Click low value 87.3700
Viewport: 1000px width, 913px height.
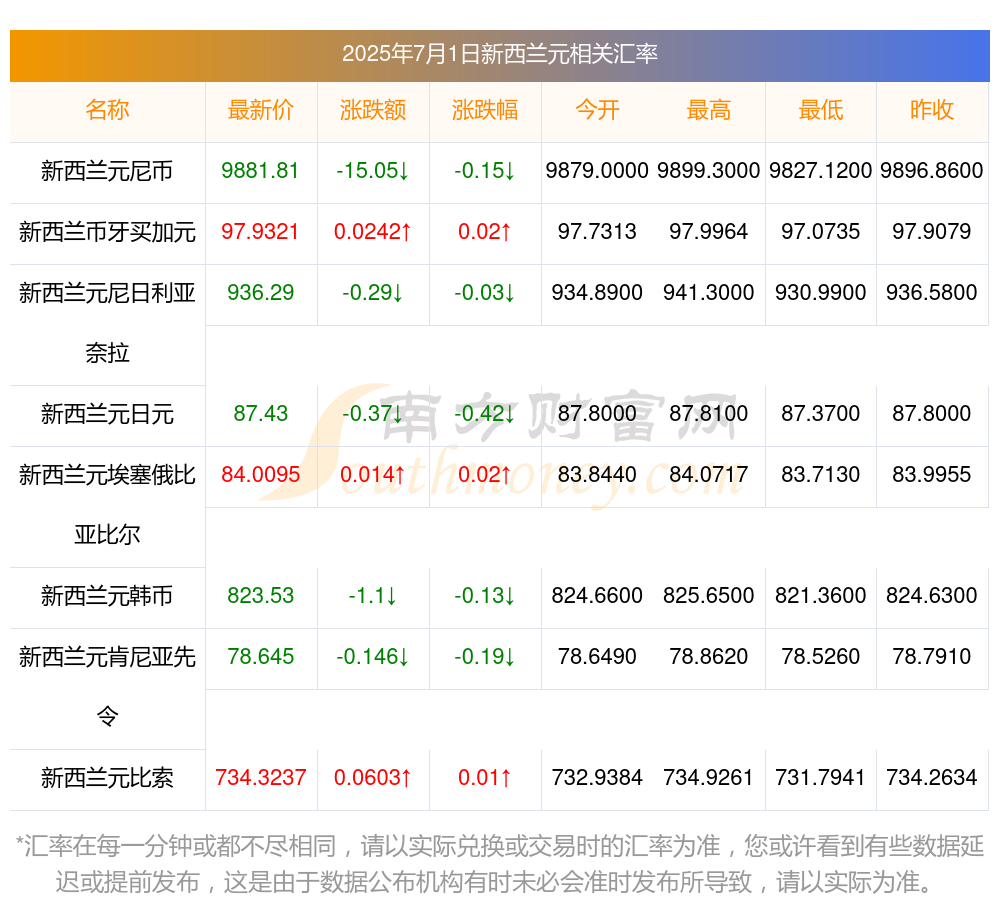pos(820,414)
